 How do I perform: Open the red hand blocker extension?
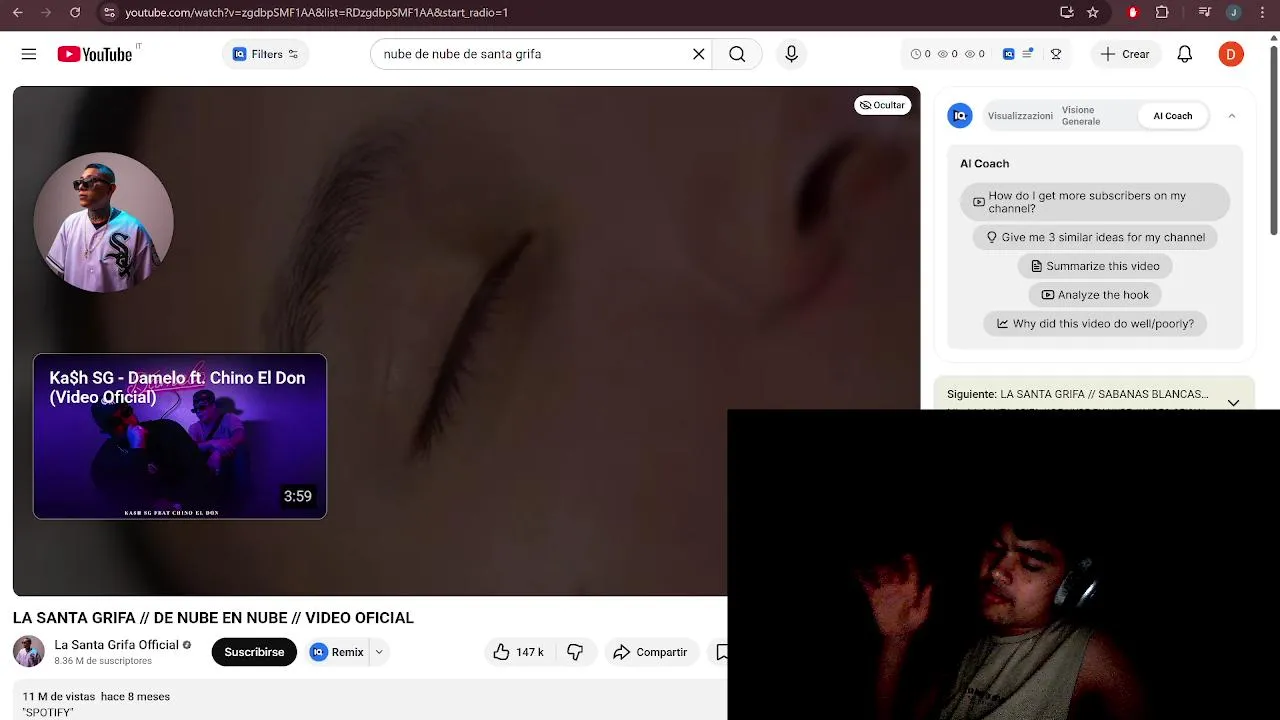1133,12
